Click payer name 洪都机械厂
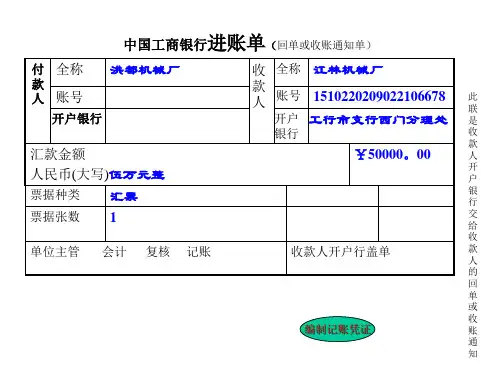Viewport: 500px width, 375px height. pyautogui.click(x=145, y=70)
